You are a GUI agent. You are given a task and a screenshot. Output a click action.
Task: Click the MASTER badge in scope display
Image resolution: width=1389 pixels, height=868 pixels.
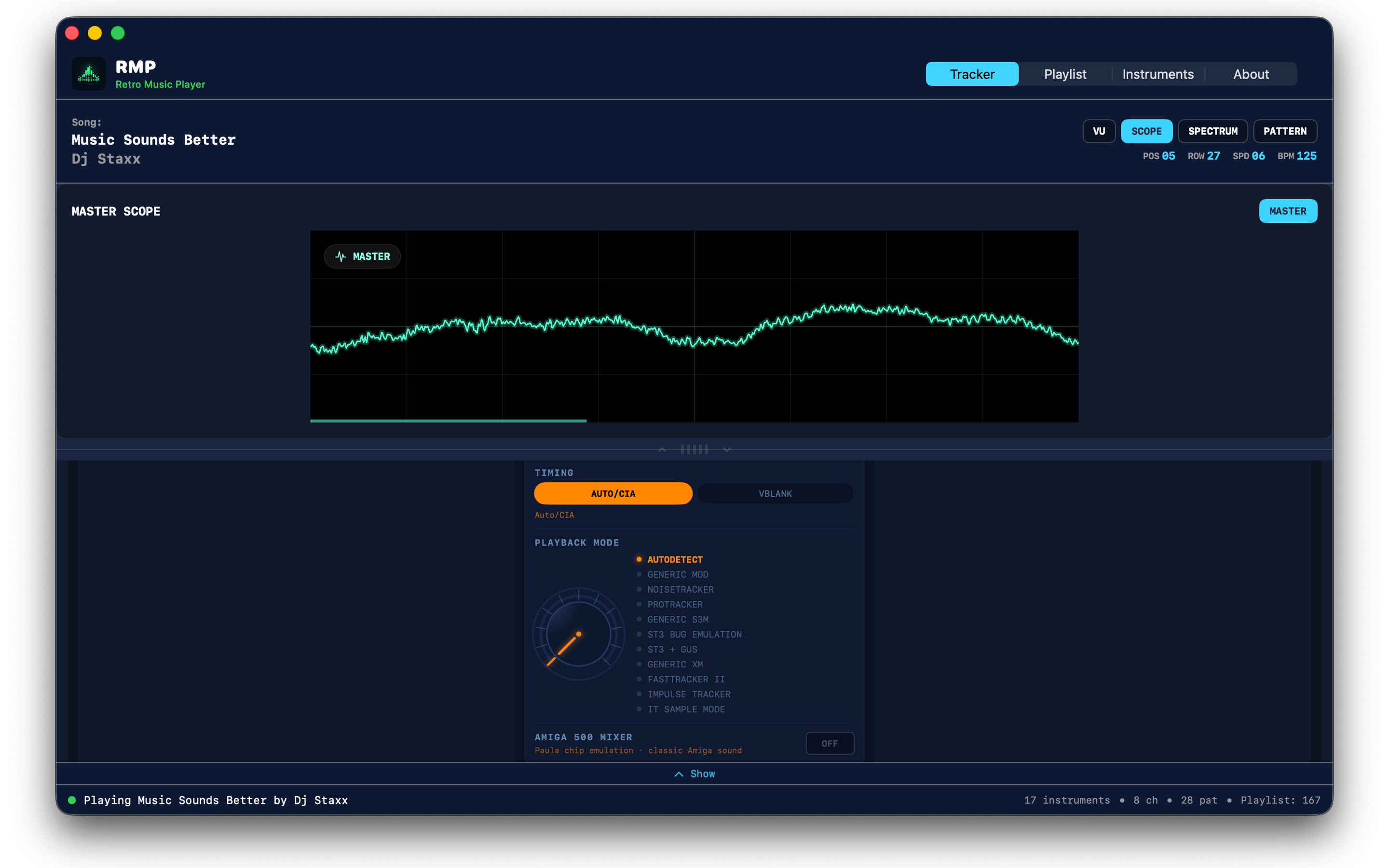click(362, 257)
